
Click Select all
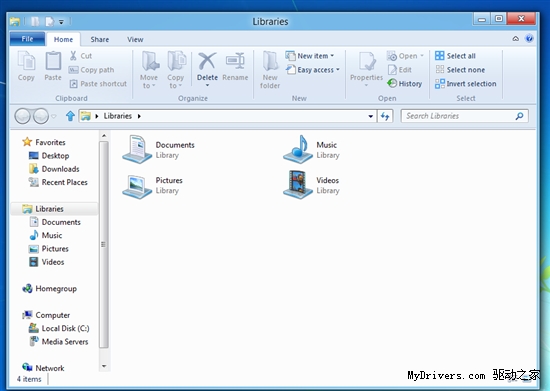tap(455, 56)
